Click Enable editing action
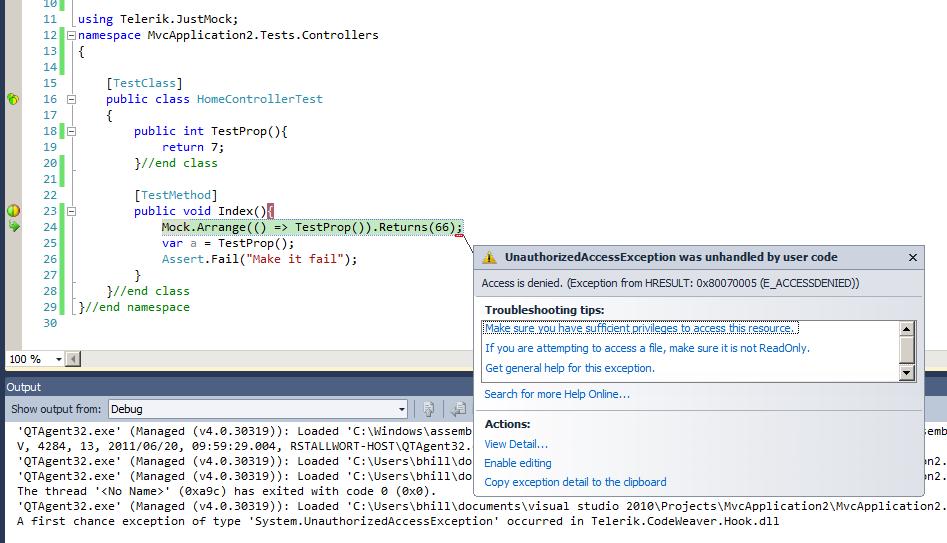The height and width of the screenshot is (543, 947). point(517,463)
